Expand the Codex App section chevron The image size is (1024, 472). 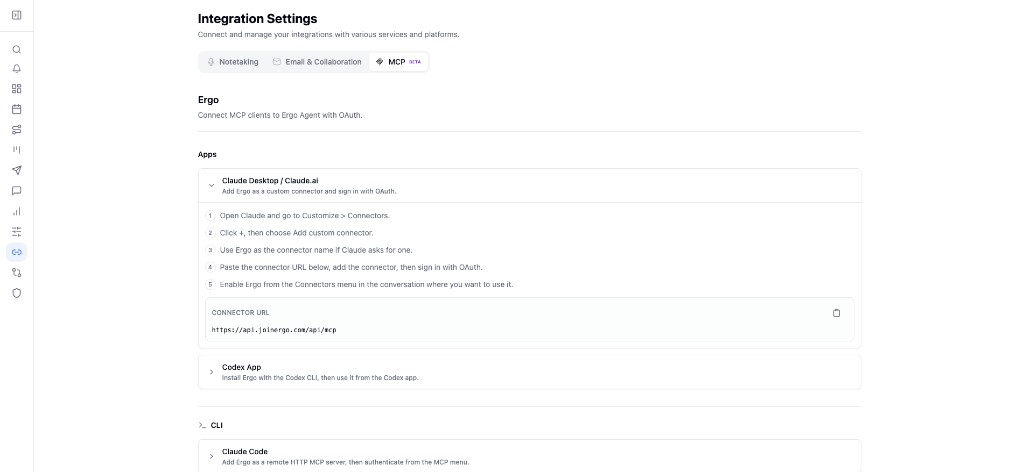(211, 372)
